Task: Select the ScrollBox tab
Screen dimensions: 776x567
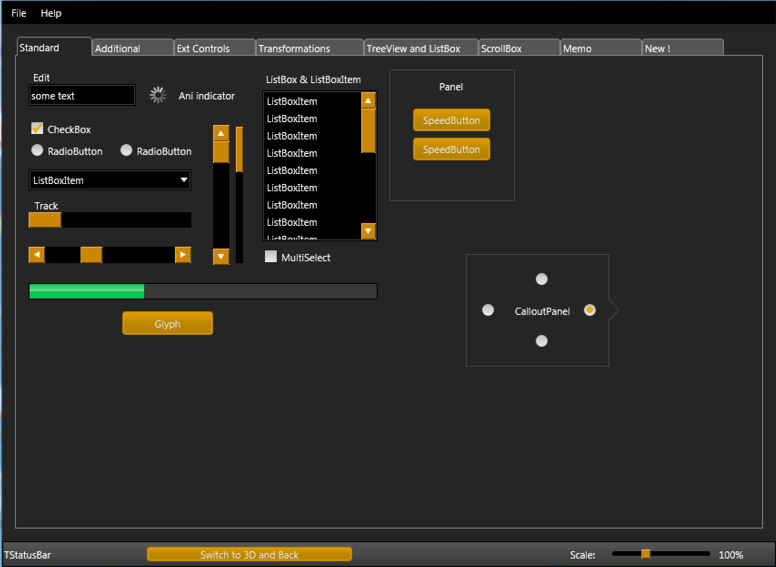Action: pos(519,48)
